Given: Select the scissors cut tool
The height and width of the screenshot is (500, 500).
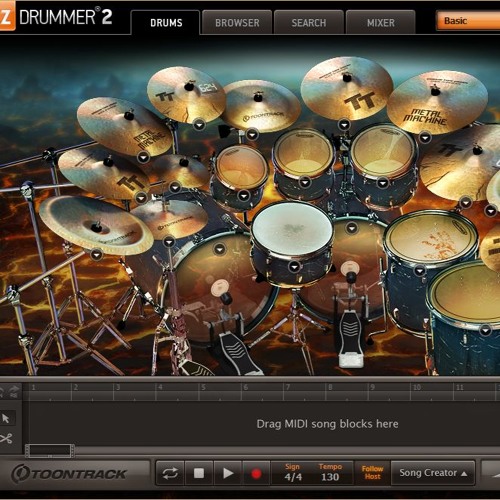Looking at the screenshot, I should pyautogui.click(x=6, y=438).
